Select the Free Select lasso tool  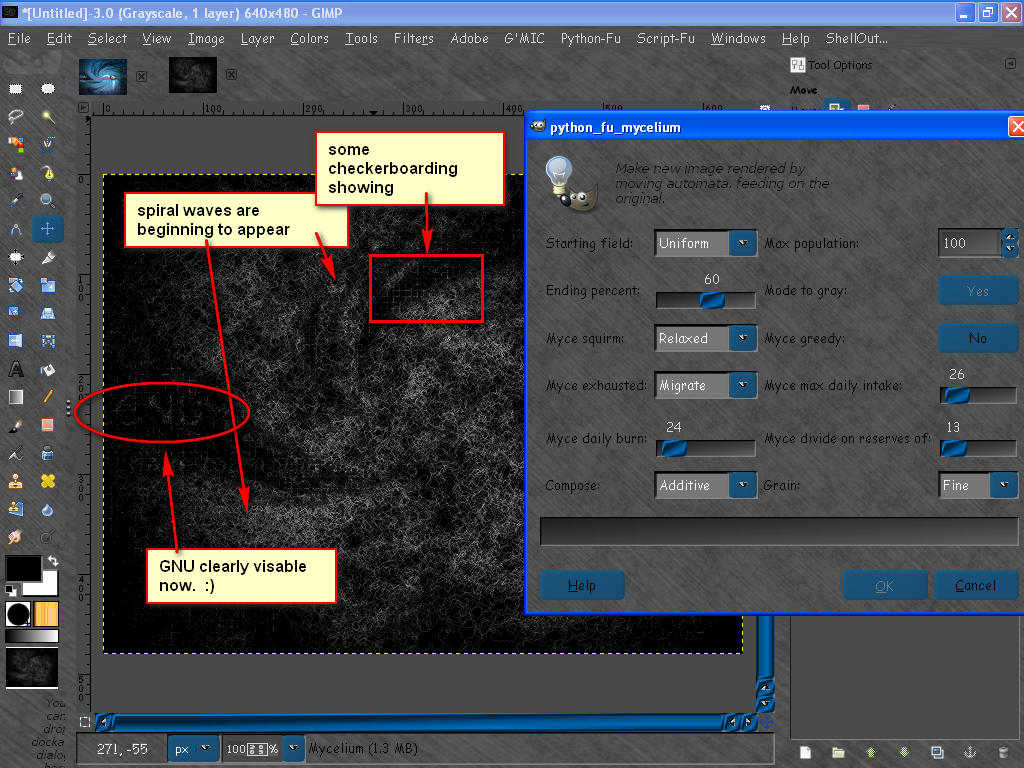pos(16,116)
